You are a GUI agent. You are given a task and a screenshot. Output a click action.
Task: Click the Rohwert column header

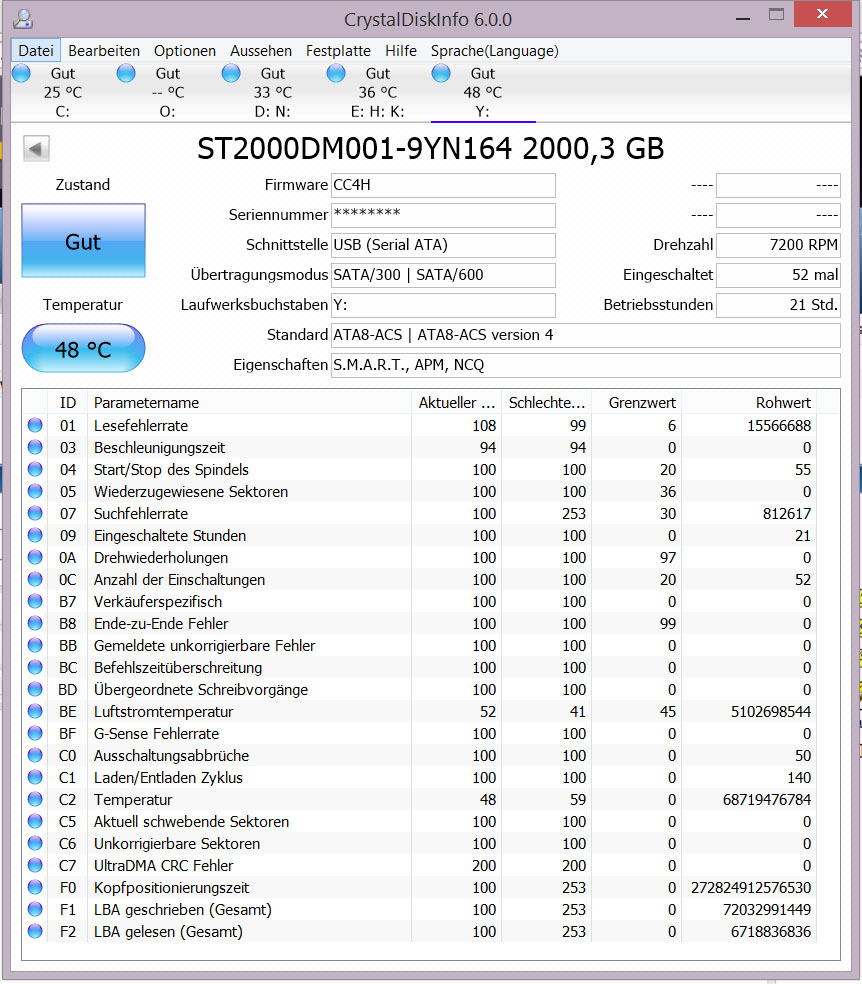point(749,402)
